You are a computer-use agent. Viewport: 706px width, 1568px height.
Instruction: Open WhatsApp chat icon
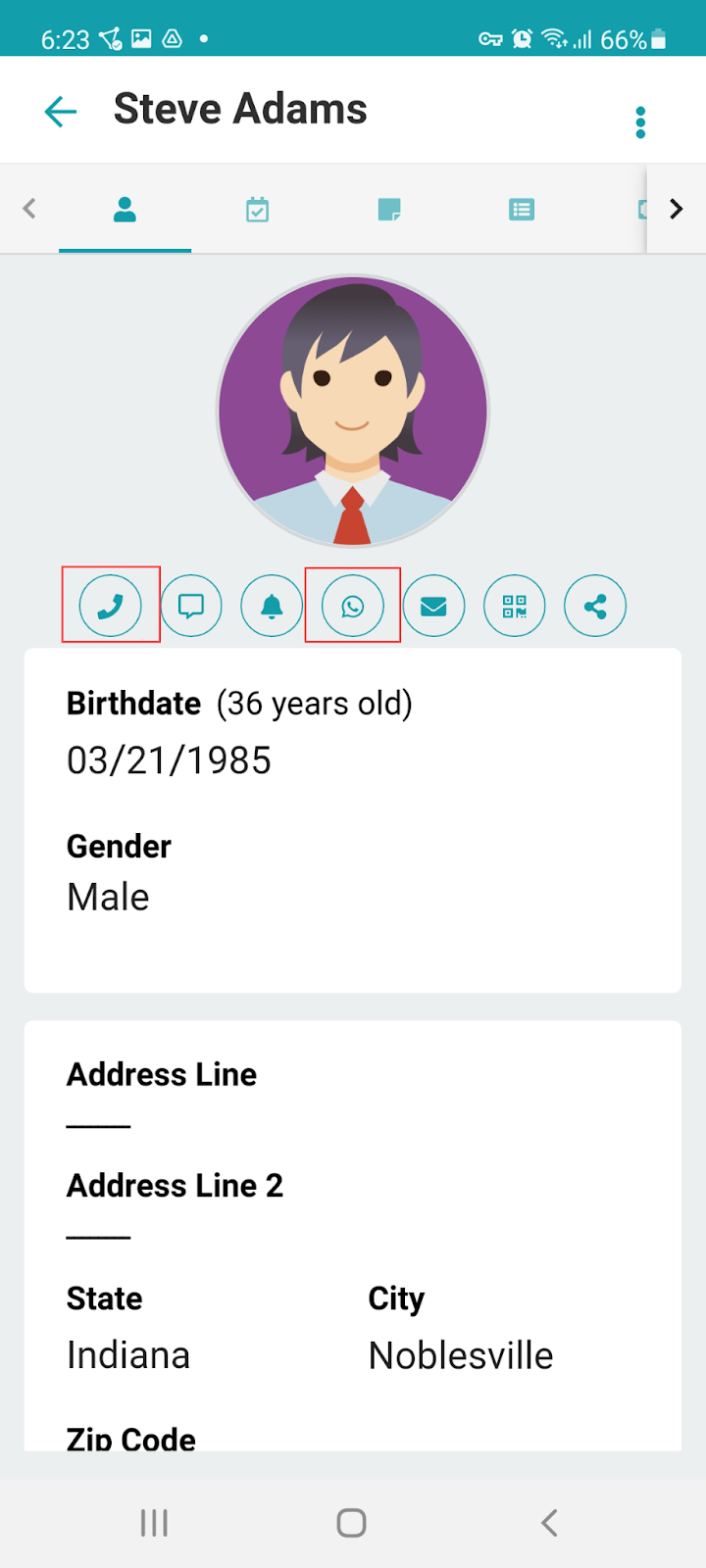pyautogui.click(x=353, y=606)
